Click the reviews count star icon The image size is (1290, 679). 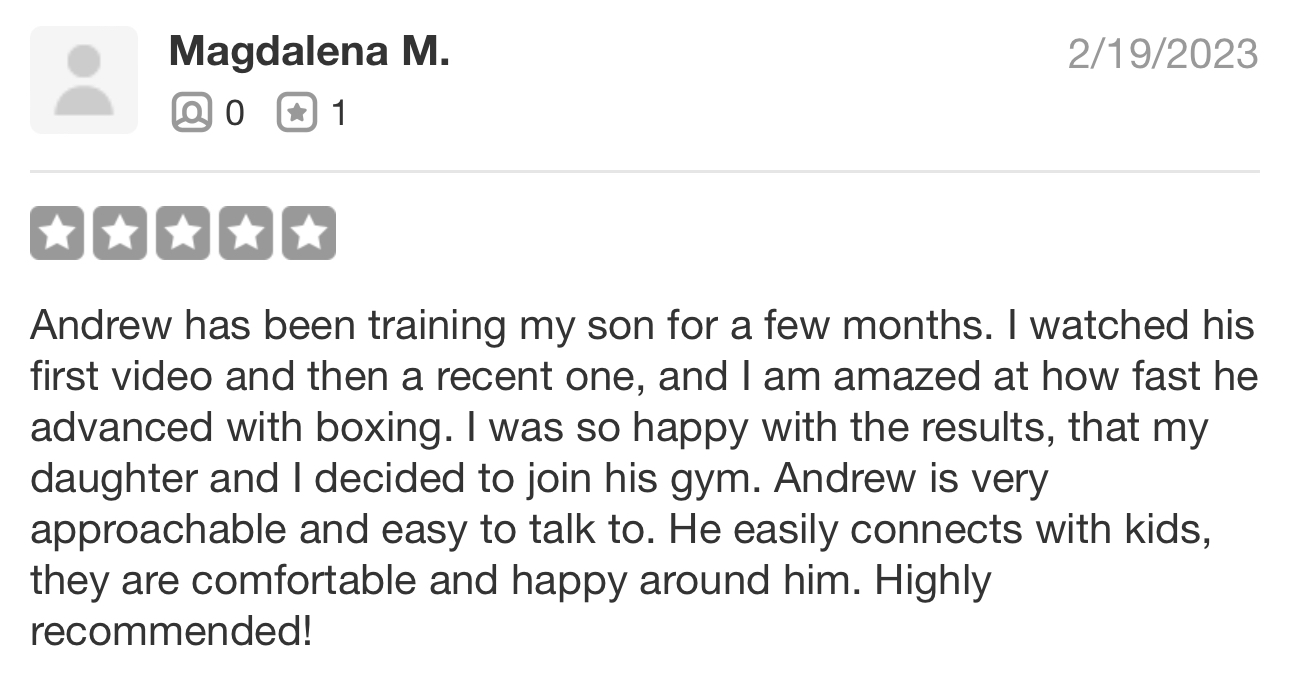point(295,113)
